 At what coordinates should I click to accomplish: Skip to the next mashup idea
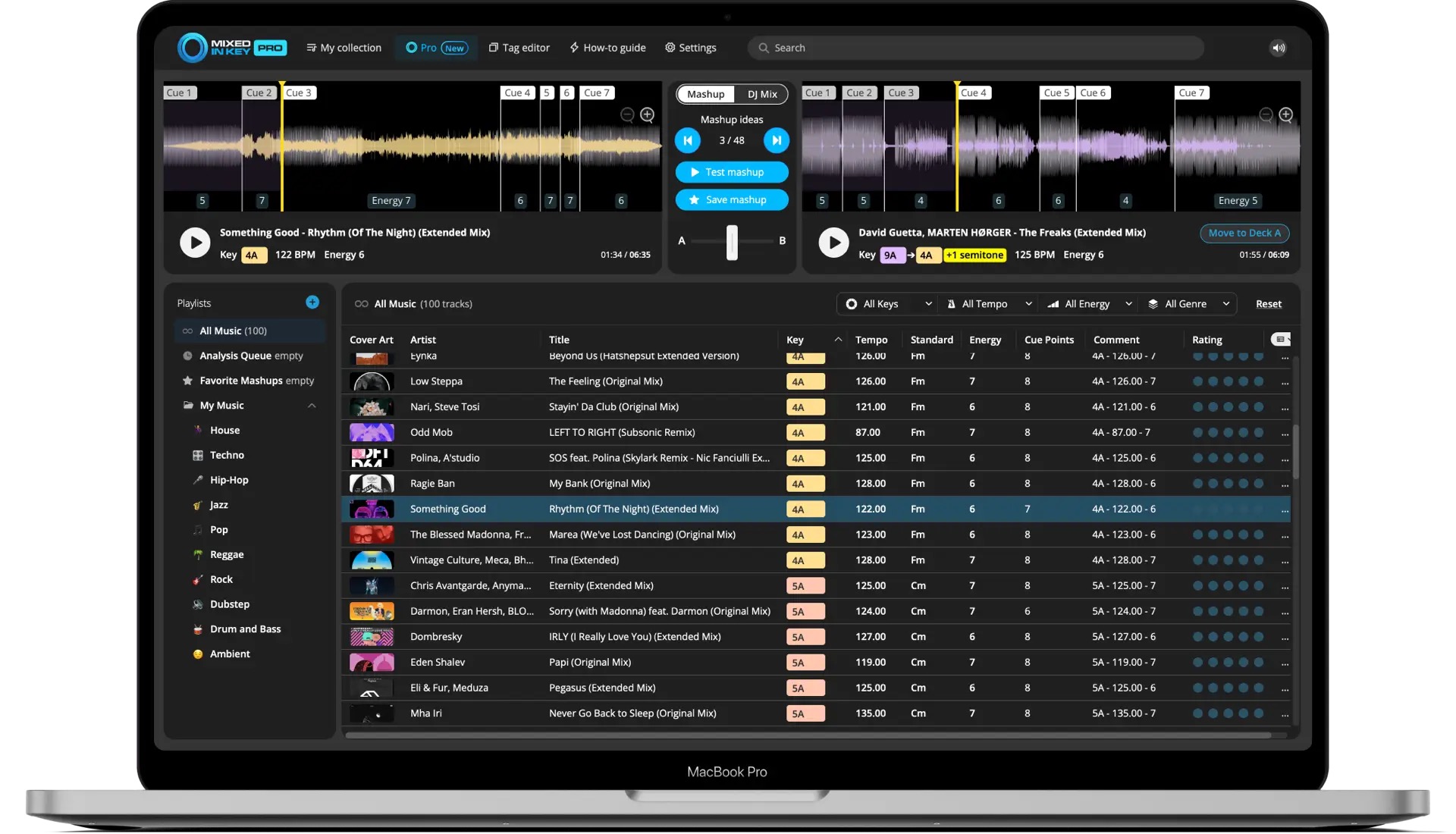(777, 140)
